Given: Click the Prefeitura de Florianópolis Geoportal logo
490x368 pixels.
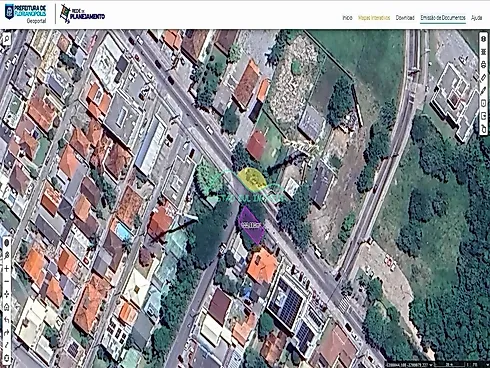Looking at the screenshot, I should coord(26,14).
